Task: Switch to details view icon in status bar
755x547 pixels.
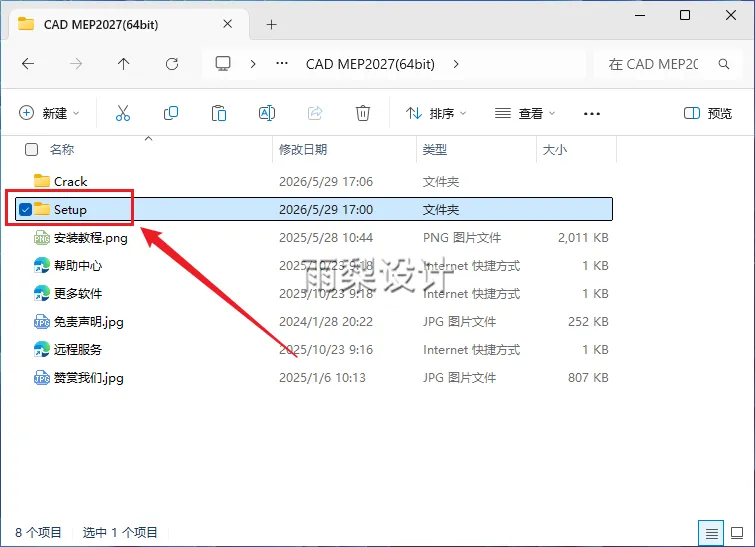Action: click(711, 534)
